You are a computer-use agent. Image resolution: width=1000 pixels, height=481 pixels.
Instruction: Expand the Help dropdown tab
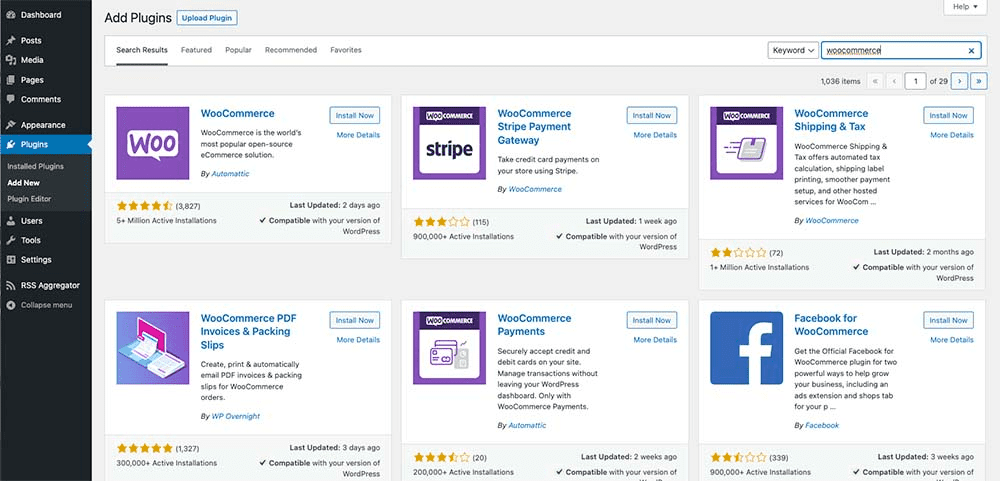click(x=965, y=7)
